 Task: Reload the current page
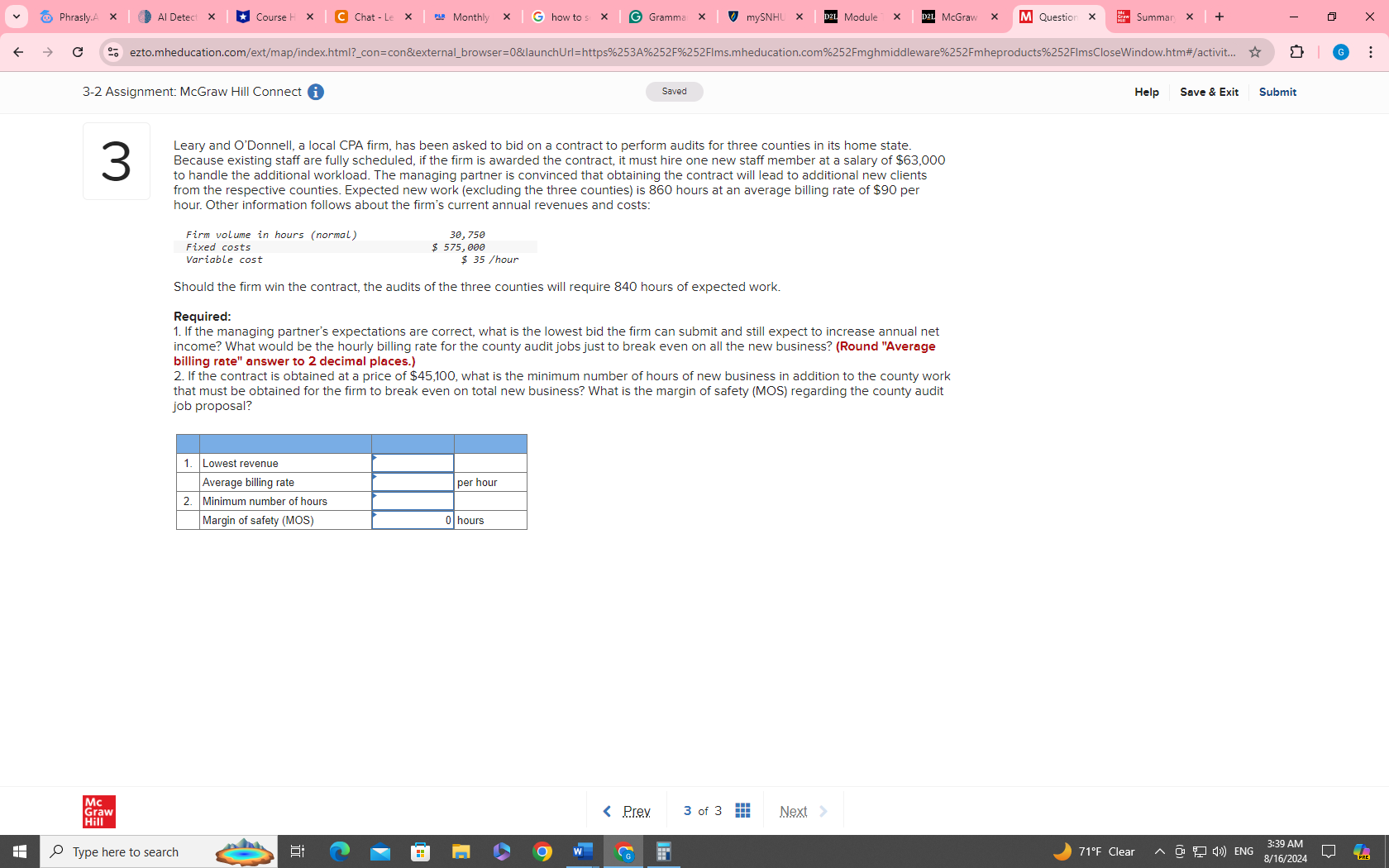[78, 52]
